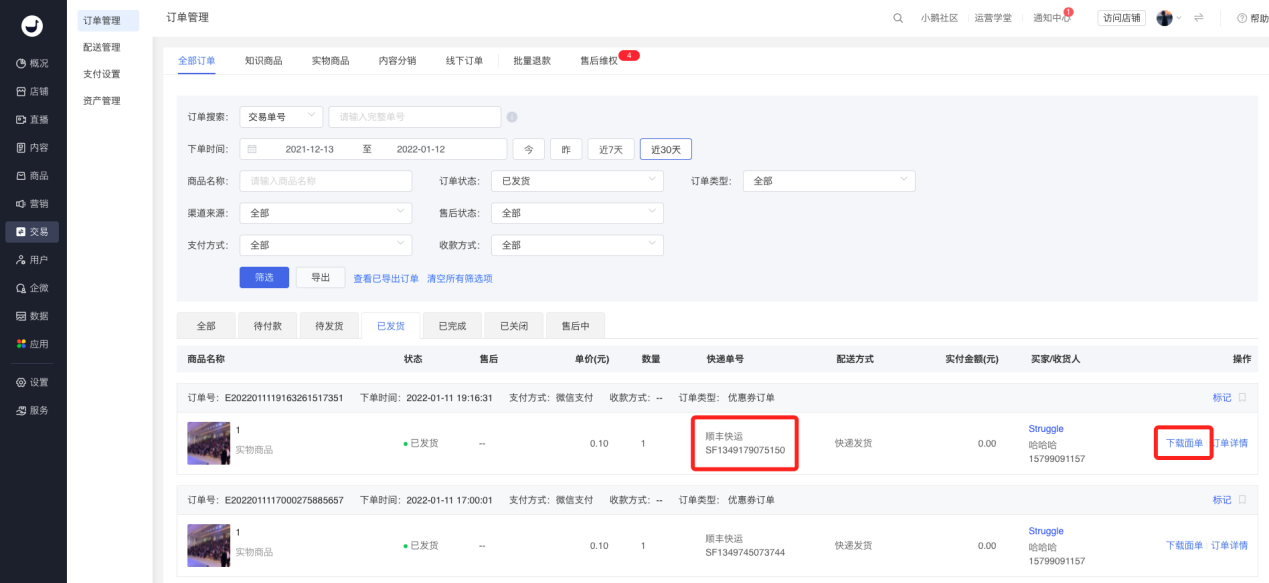Open 服务 services in sidebar
Screen dimensions: 1269x583
(32, 410)
